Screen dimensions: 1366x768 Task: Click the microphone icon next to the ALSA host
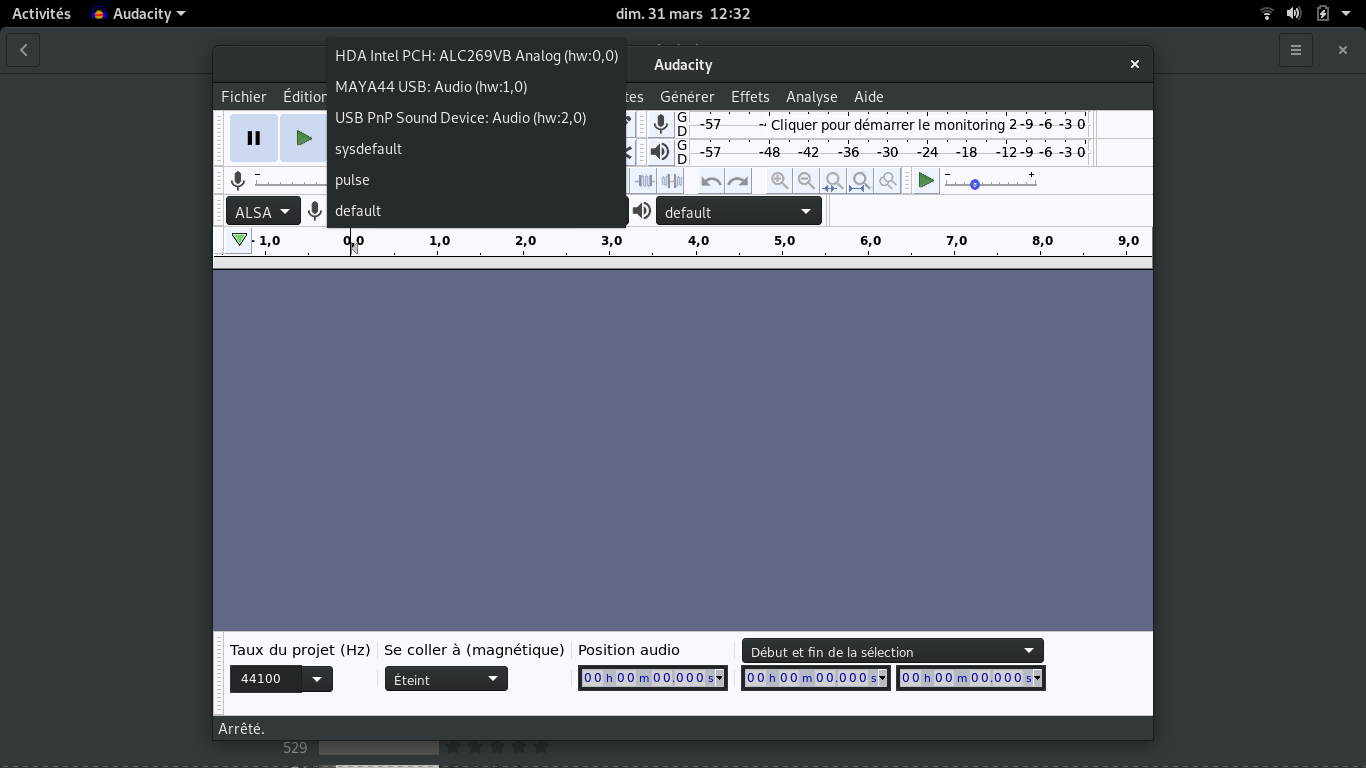315,211
